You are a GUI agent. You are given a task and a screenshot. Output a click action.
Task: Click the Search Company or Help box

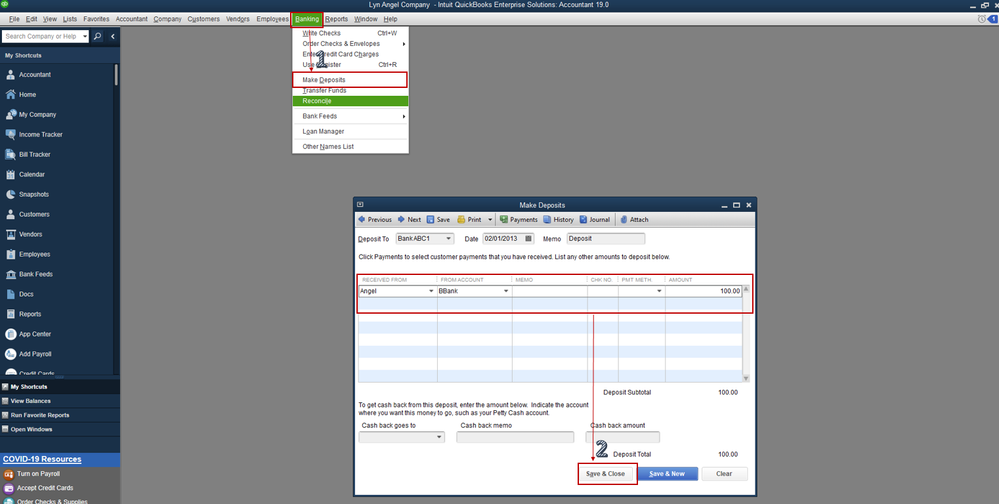pyautogui.click(x=41, y=36)
